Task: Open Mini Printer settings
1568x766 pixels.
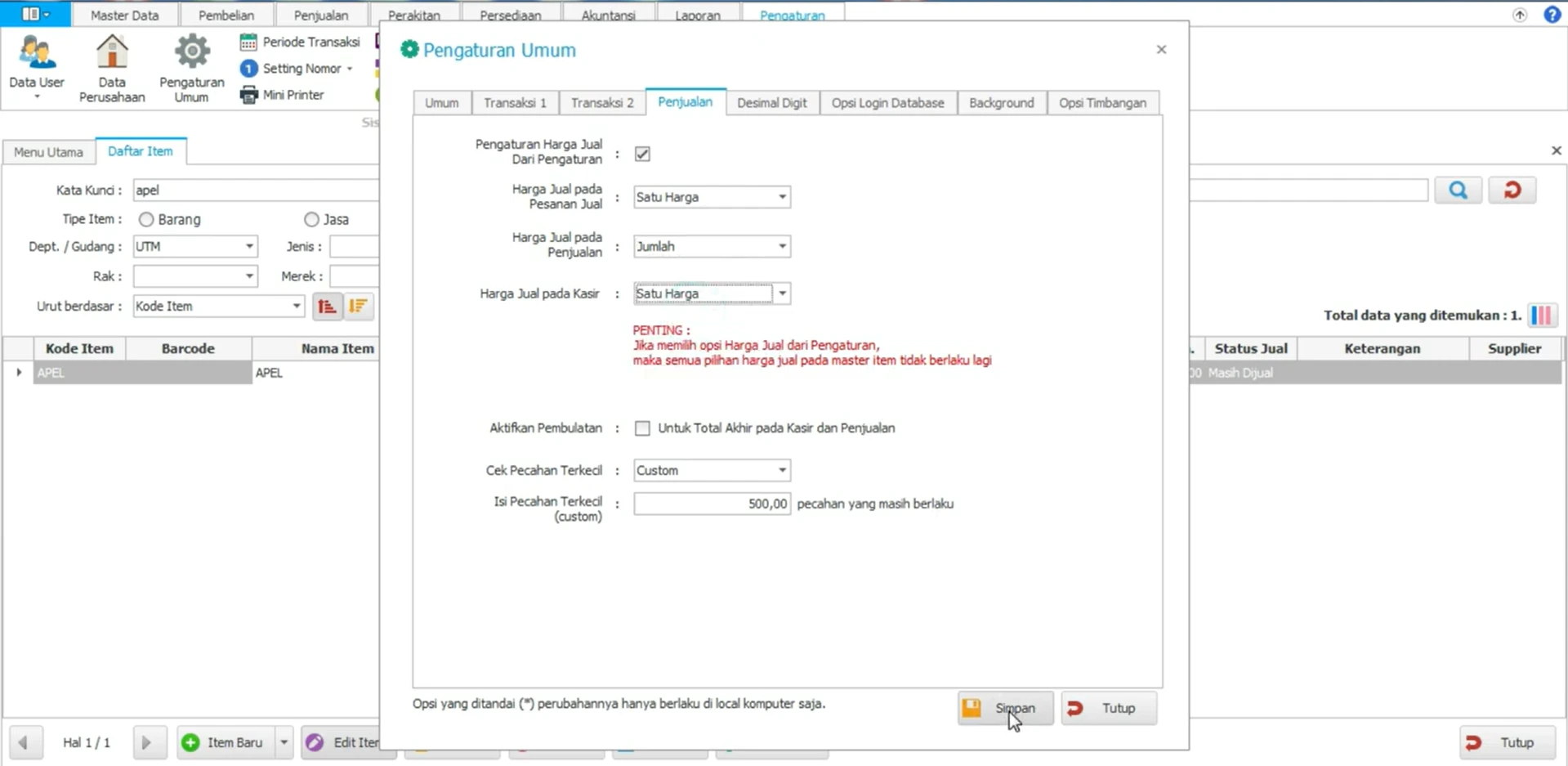Action: pyautogui.click(x=283, y=95)
